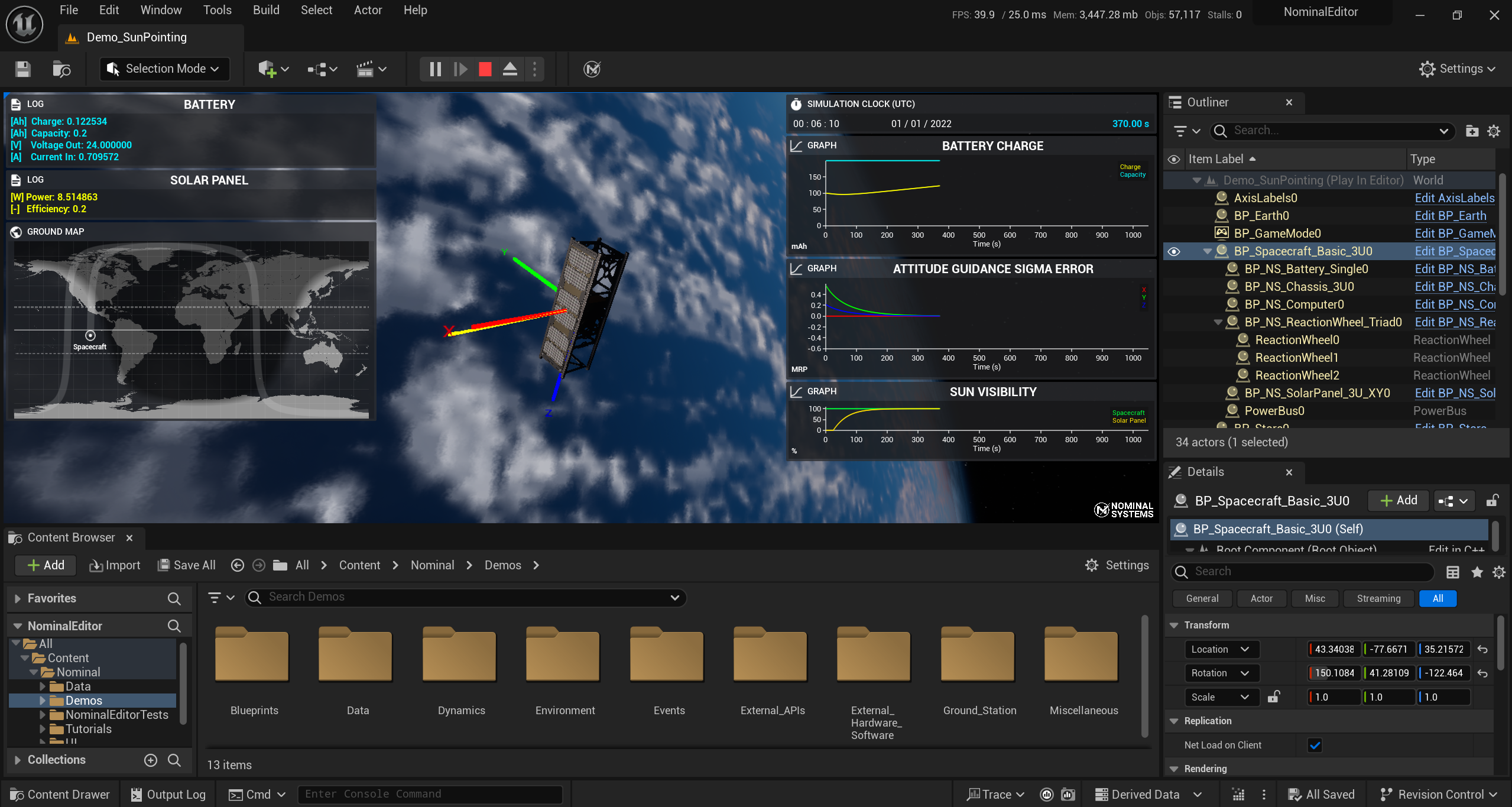Search the Collections panel
This screenshot has width=1512, height=807.
coord(174,760)
